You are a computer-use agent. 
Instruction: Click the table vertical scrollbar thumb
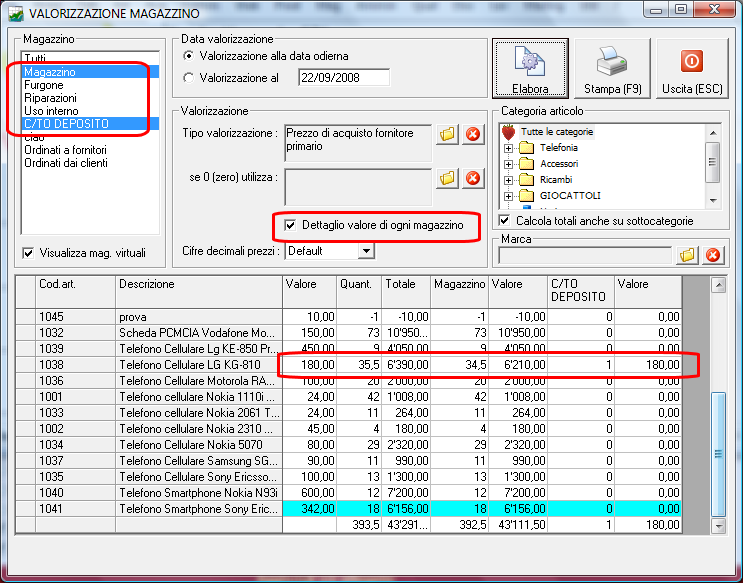[x=719, y=454]
